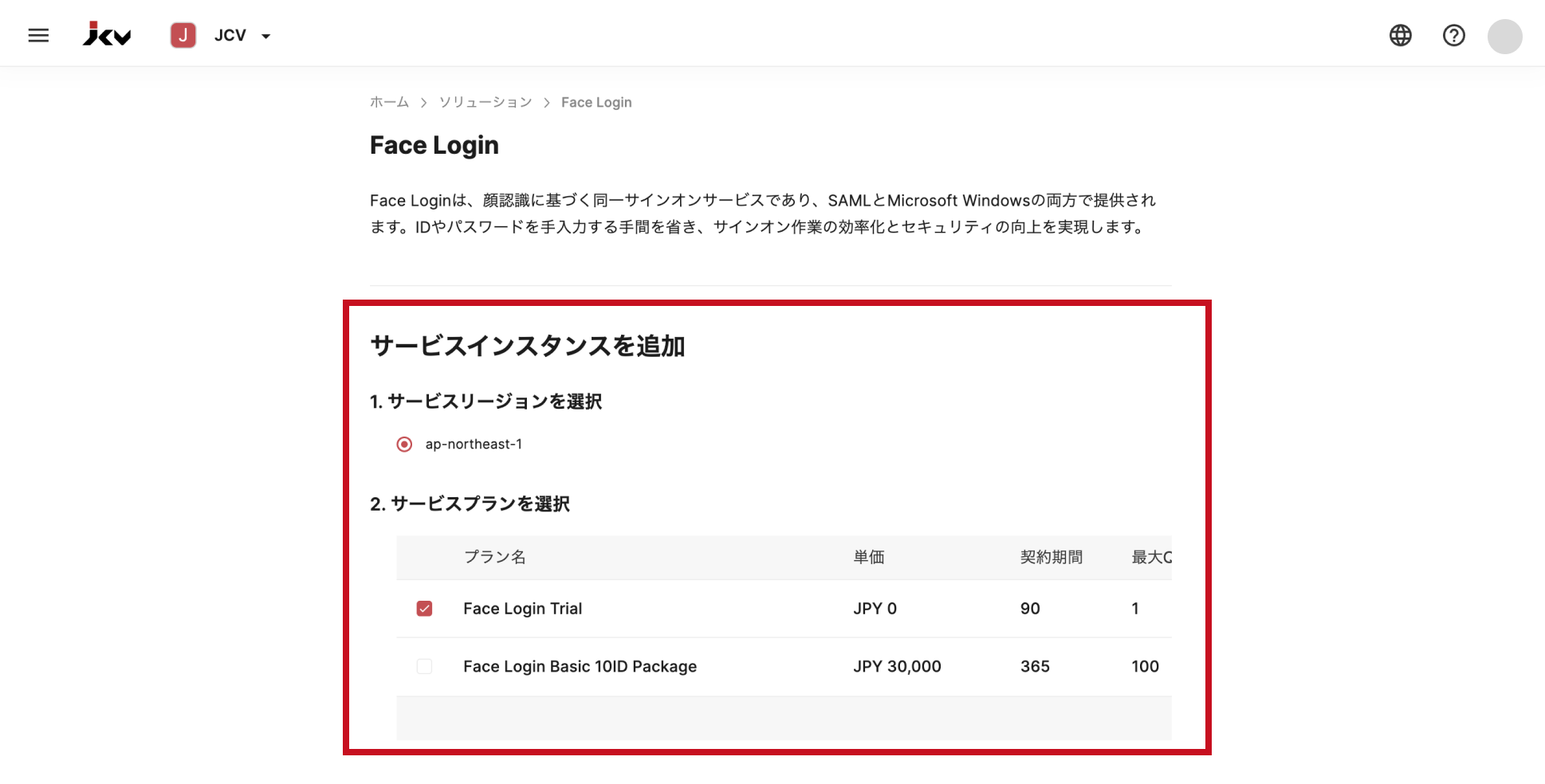Go to ホーム breadcrumb
Screen dimensions: 1545x784
[x=389, y=102]
